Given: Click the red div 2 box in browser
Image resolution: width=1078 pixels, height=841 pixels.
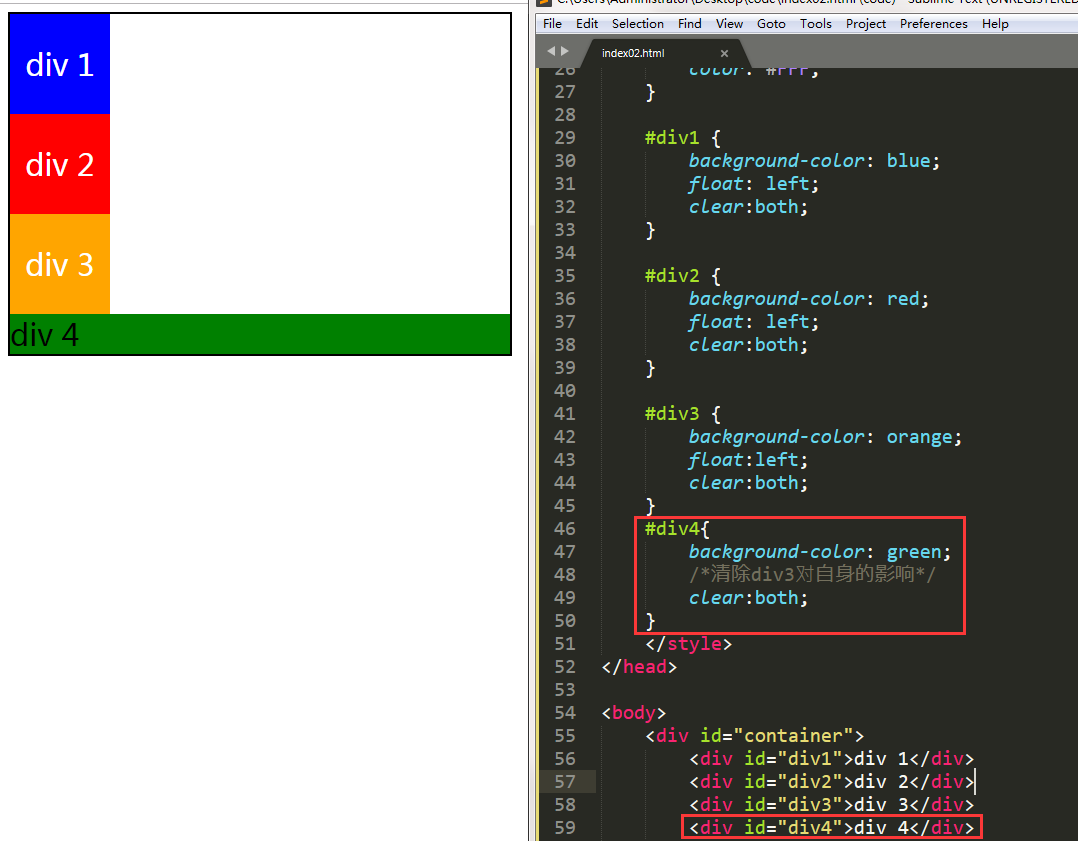Looking at the screenshot, I should coord(60,164).
